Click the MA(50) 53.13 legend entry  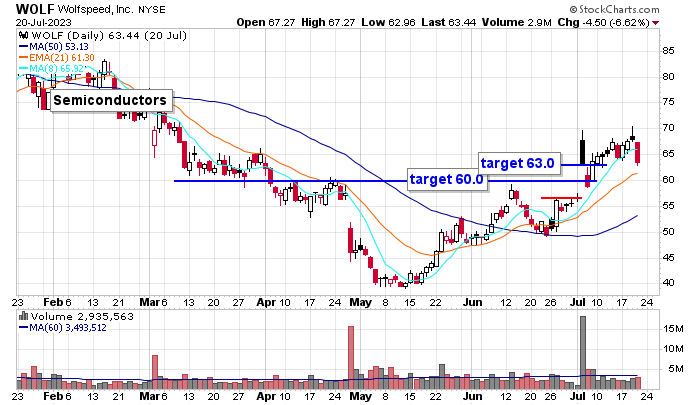(x=54, y=46)
